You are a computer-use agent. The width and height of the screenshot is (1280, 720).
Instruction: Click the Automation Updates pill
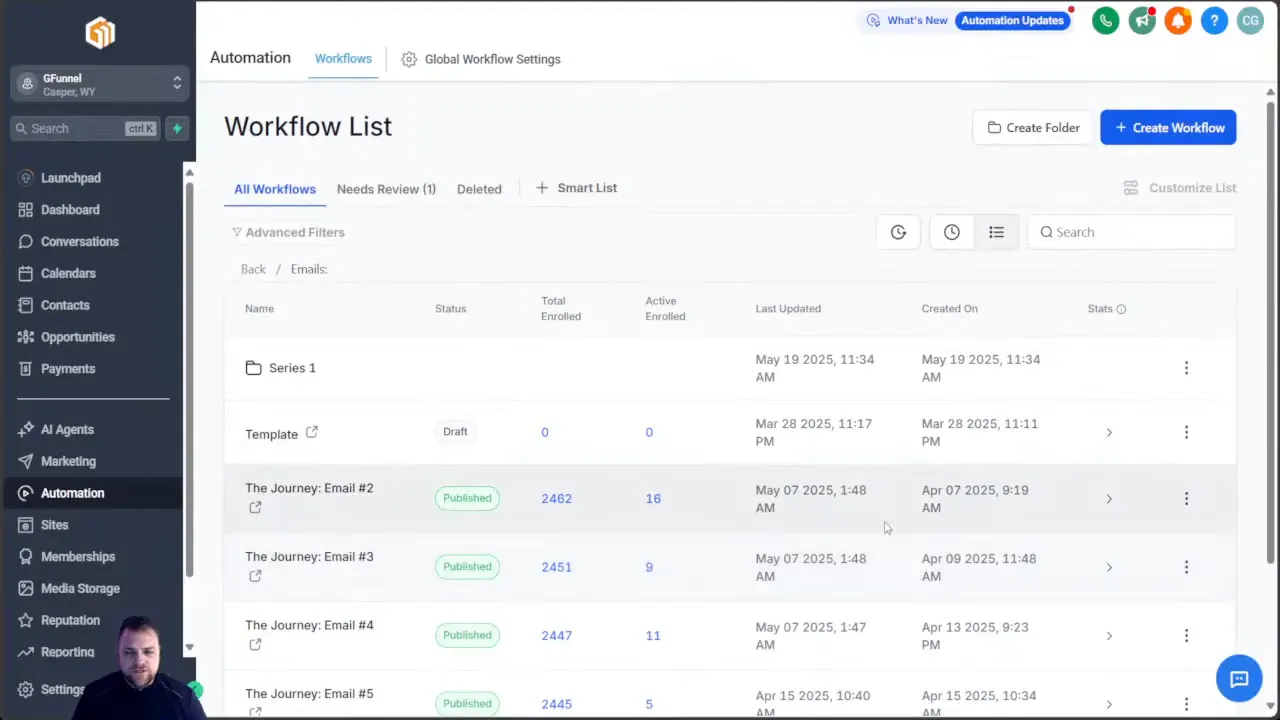click(x=1013, y=20)
